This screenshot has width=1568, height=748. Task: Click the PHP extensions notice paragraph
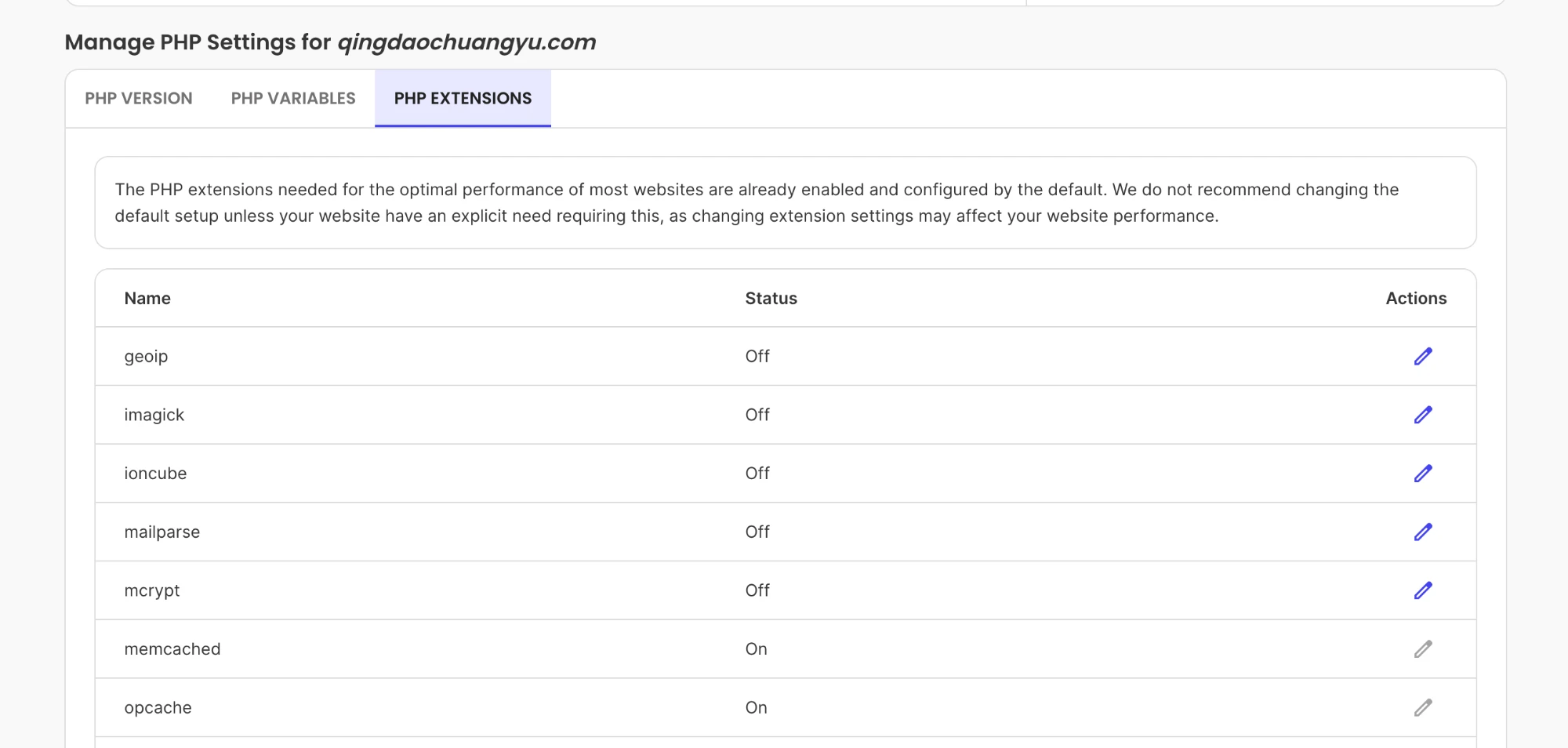(757, 203)
